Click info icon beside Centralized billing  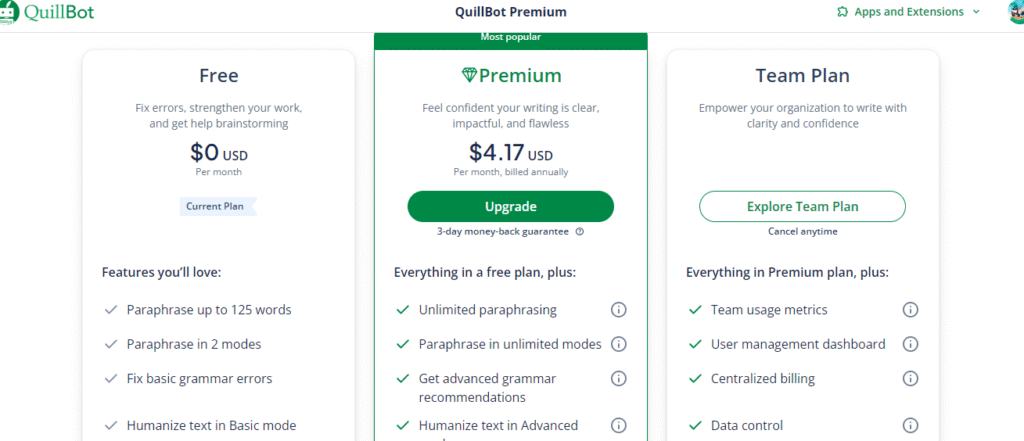click(910, 378)
